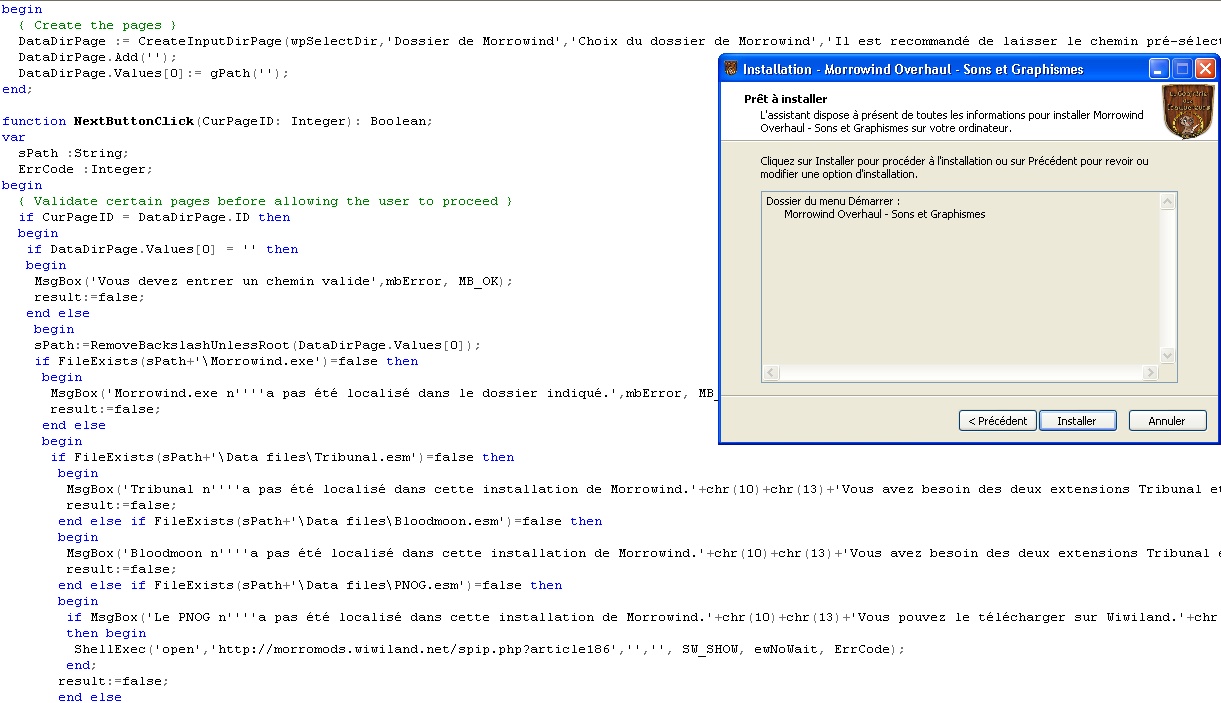Go back with the Précédent button

[998, 421]
